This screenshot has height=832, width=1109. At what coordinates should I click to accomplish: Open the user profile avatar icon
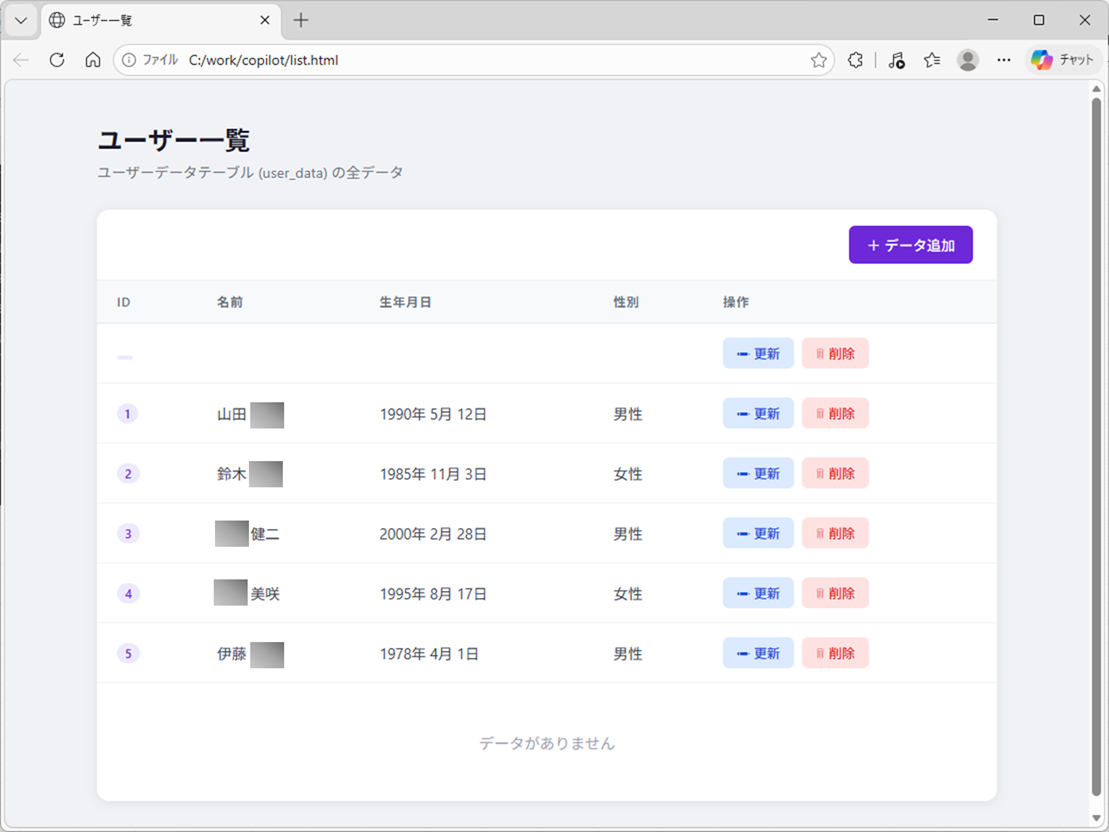pyautogui.click(x=967, y=60)
